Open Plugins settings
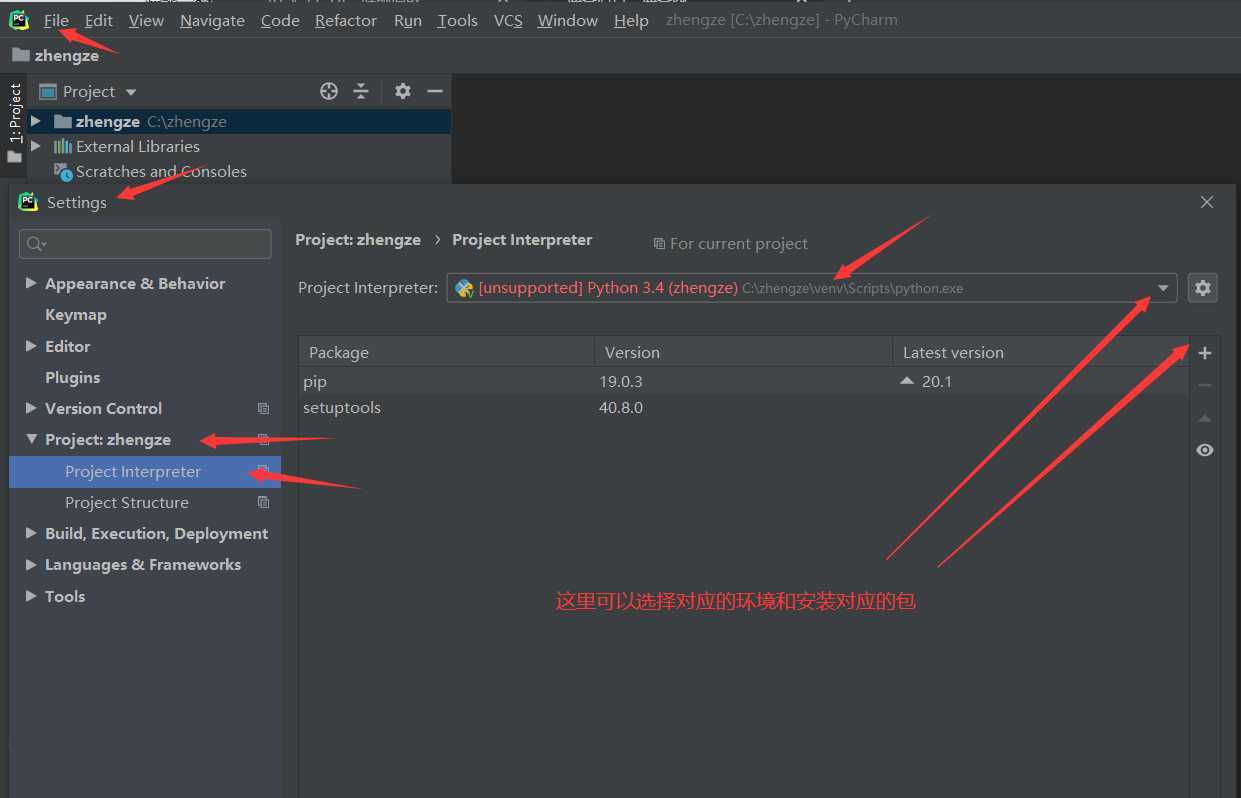1241x798 pixels. click(73, 377)
